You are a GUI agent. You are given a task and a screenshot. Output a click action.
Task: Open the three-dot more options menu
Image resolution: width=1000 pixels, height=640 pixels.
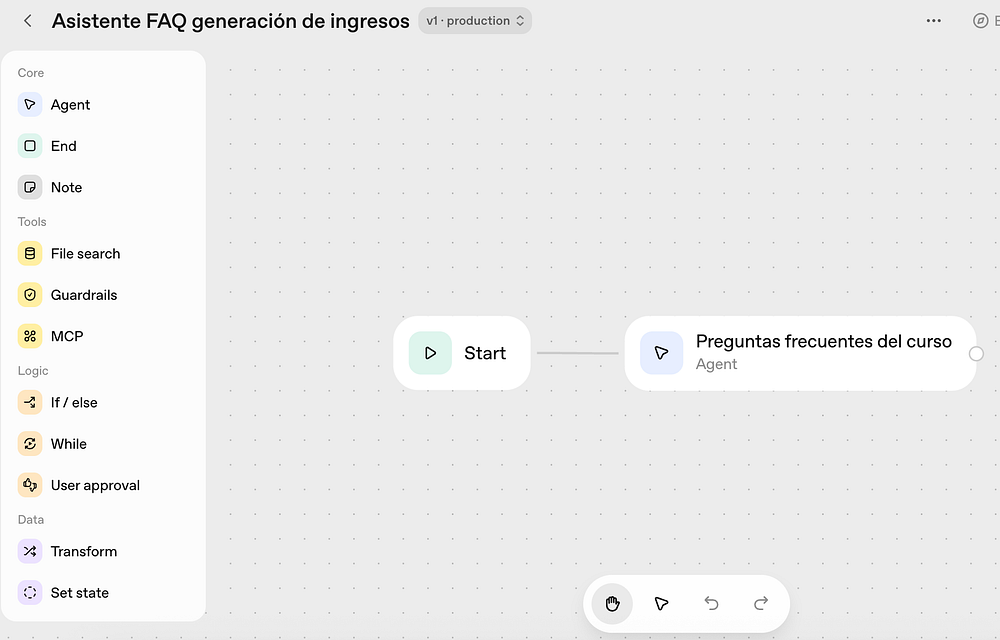(934, 21)
